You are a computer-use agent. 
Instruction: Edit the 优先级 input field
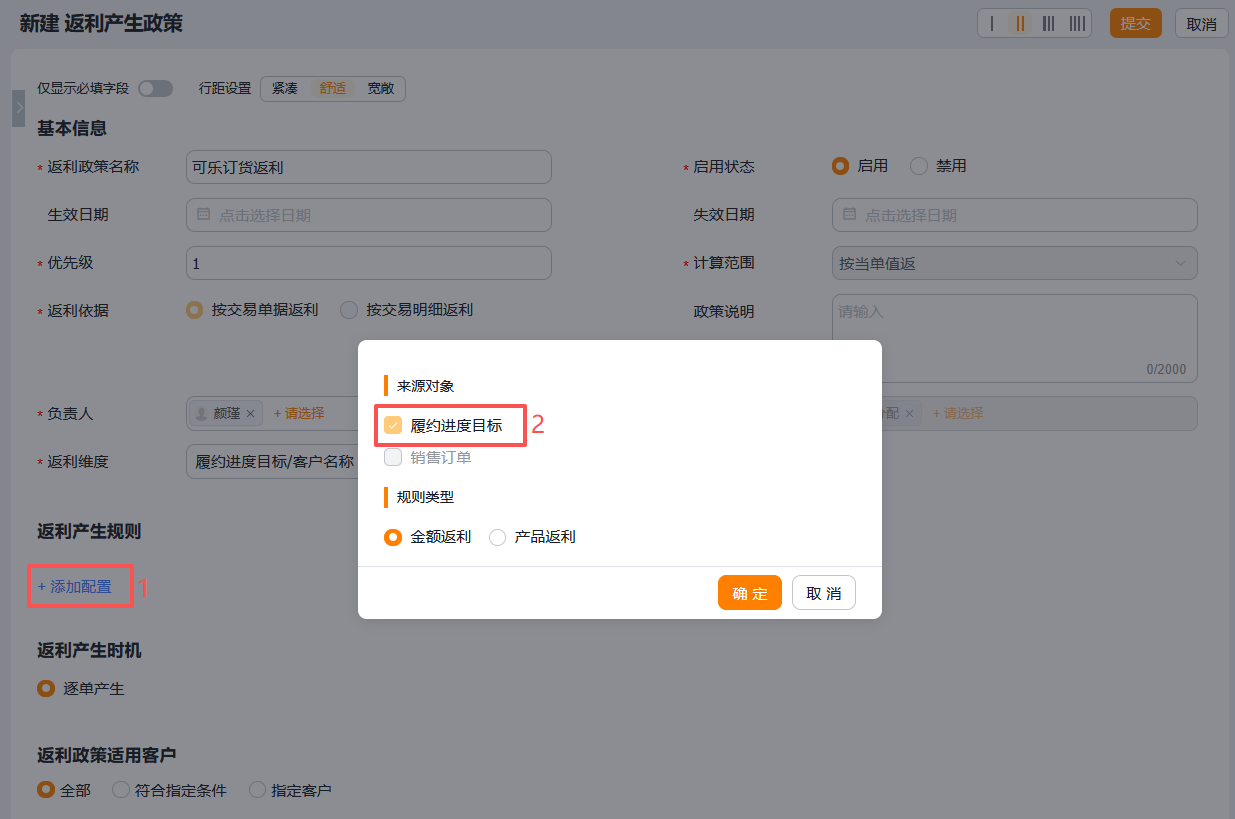369,263
